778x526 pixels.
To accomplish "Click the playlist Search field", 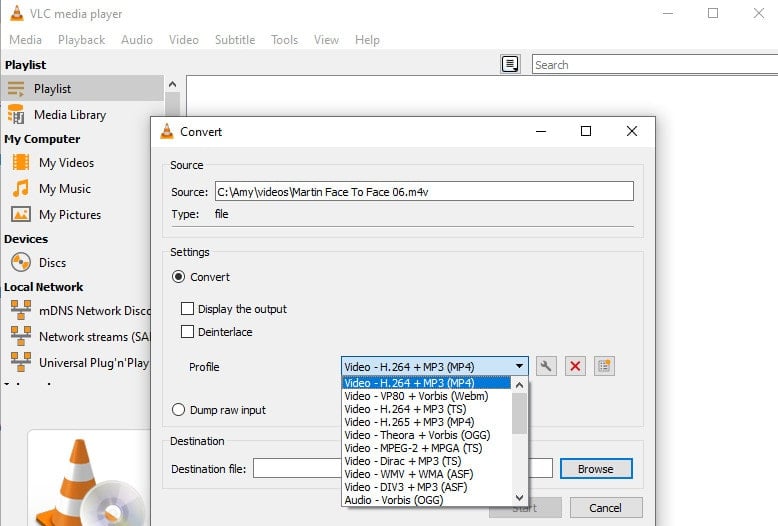I will (655, 65).
